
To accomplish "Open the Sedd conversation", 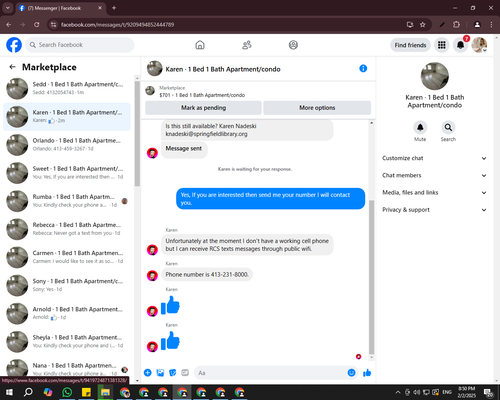I will 67,88.
